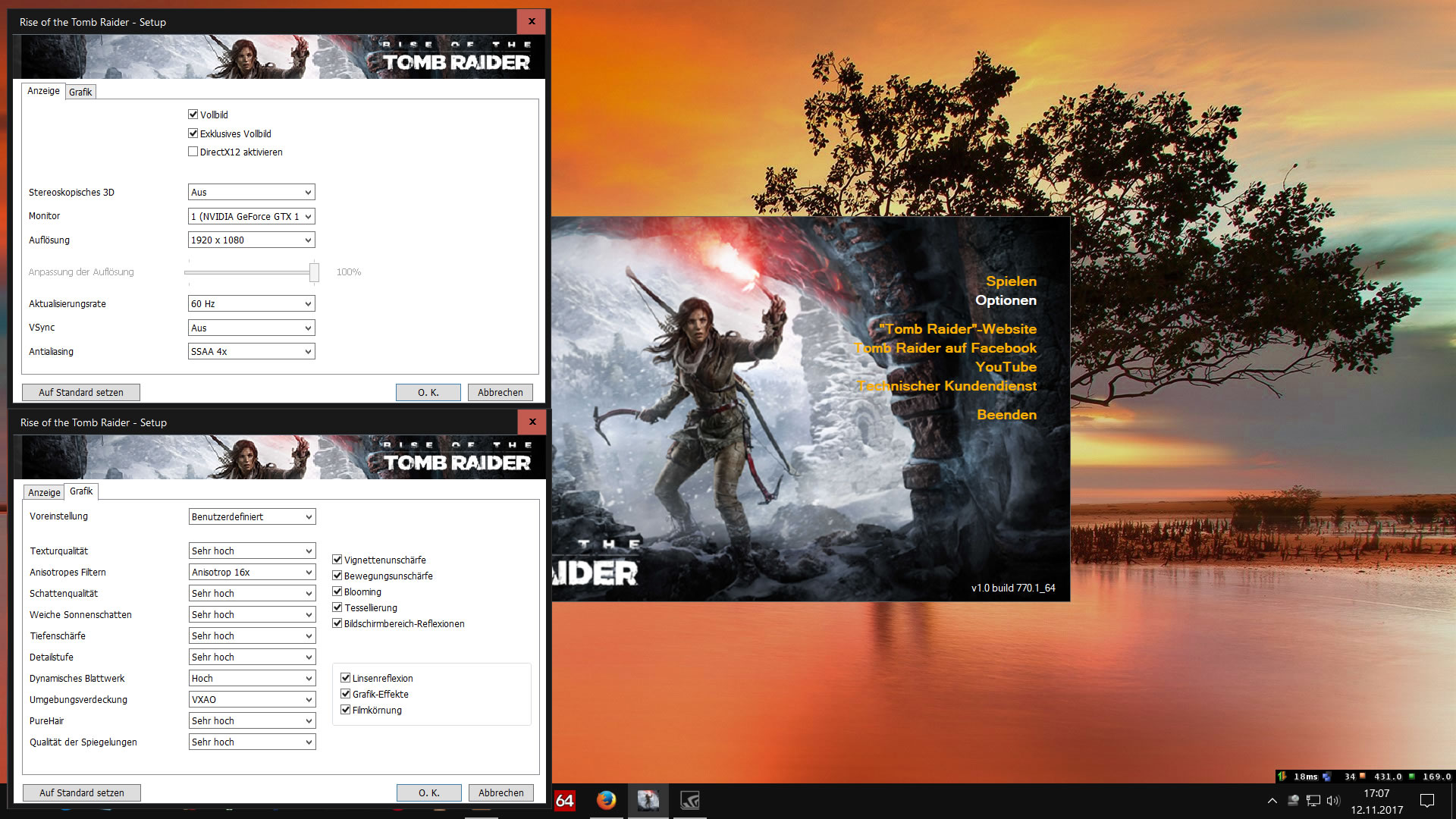1456x819 pixels.
Task: Uncheck the Exklusives Vollbild checkbox
Action: pos(193,133)
